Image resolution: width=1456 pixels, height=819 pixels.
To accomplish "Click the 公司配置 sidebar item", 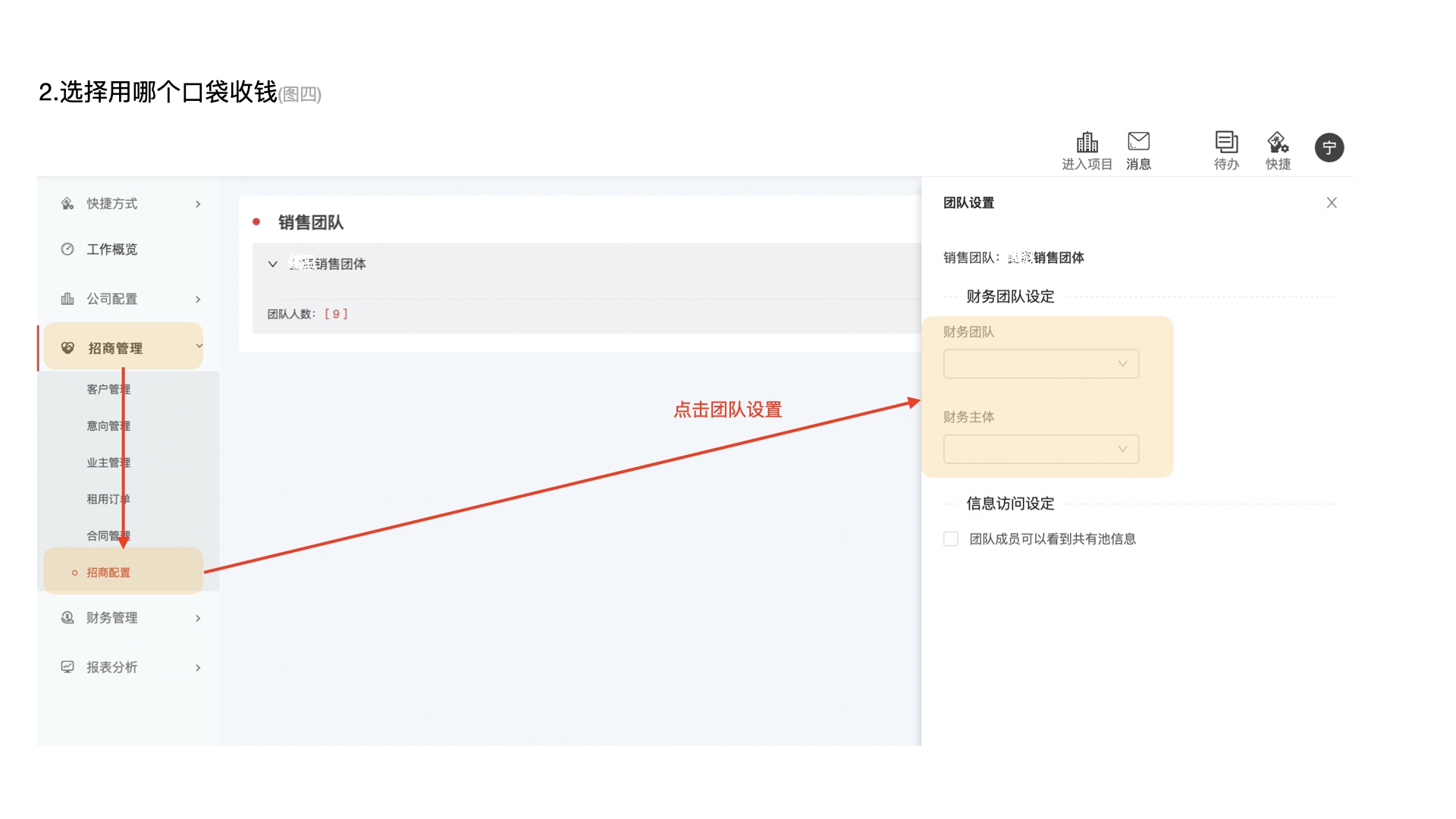I will pos(111,299).
